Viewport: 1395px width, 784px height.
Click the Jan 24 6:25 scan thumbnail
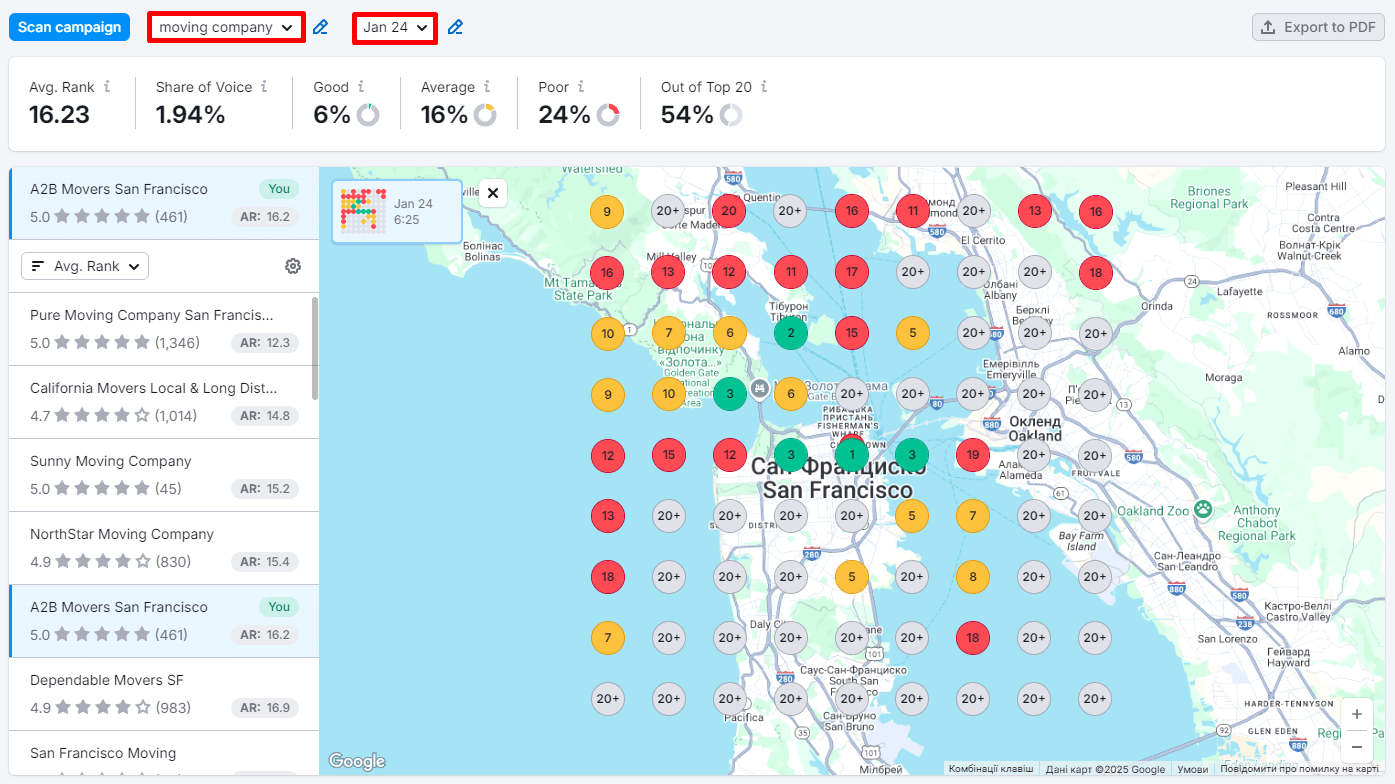[397, 211]
